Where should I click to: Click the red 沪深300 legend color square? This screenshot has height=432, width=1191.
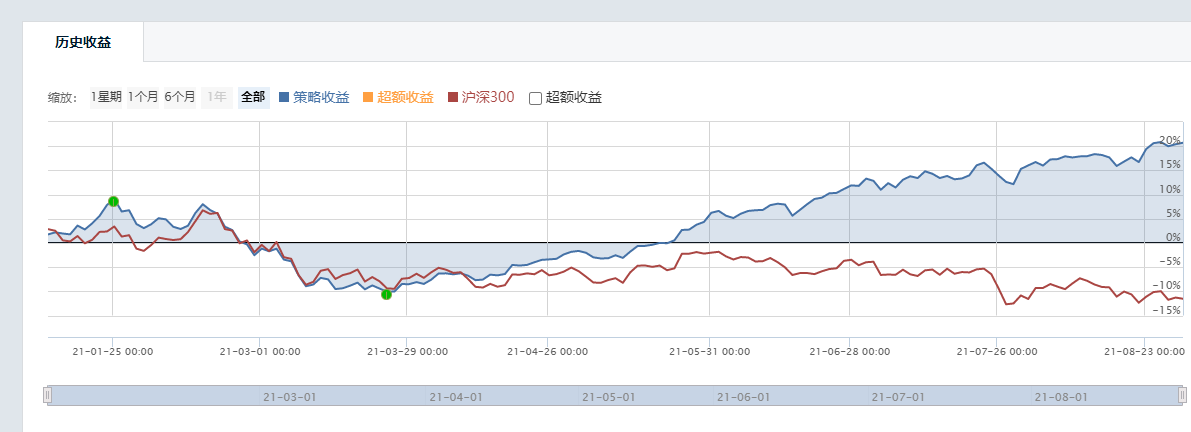pyautogui.click(x=453, y=97)
